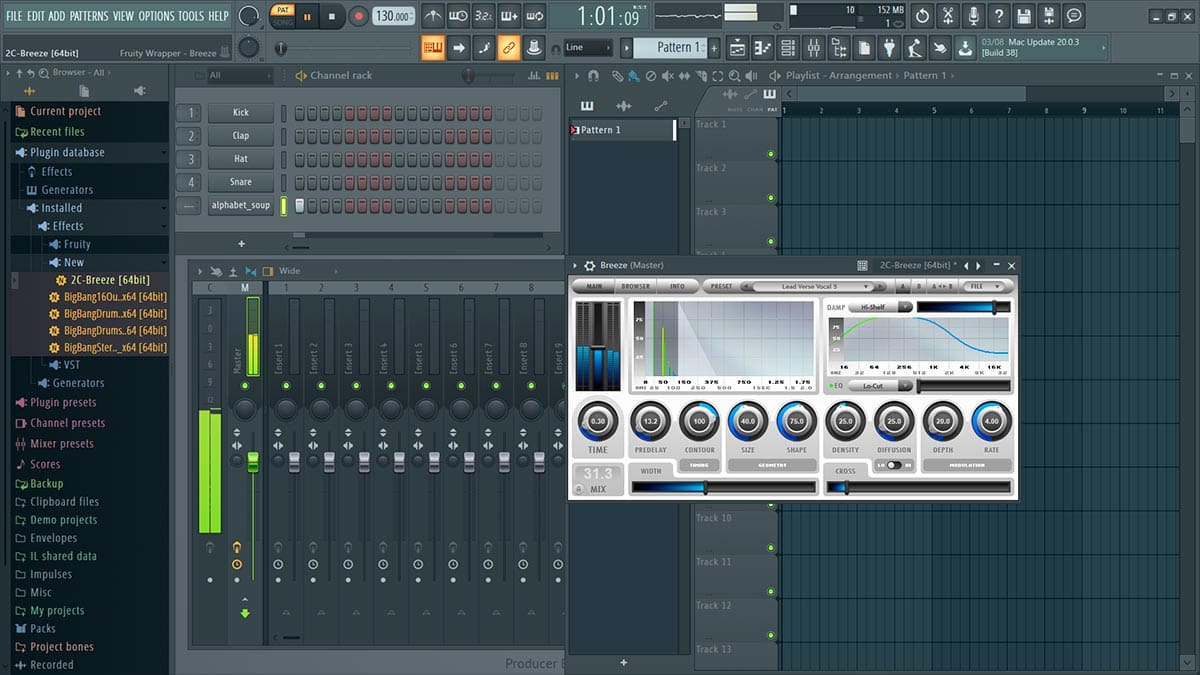Click the metronome icon in toolbar
Image resolution: width=1200 pixels, height=675 pixels.
tap(433, 16)
